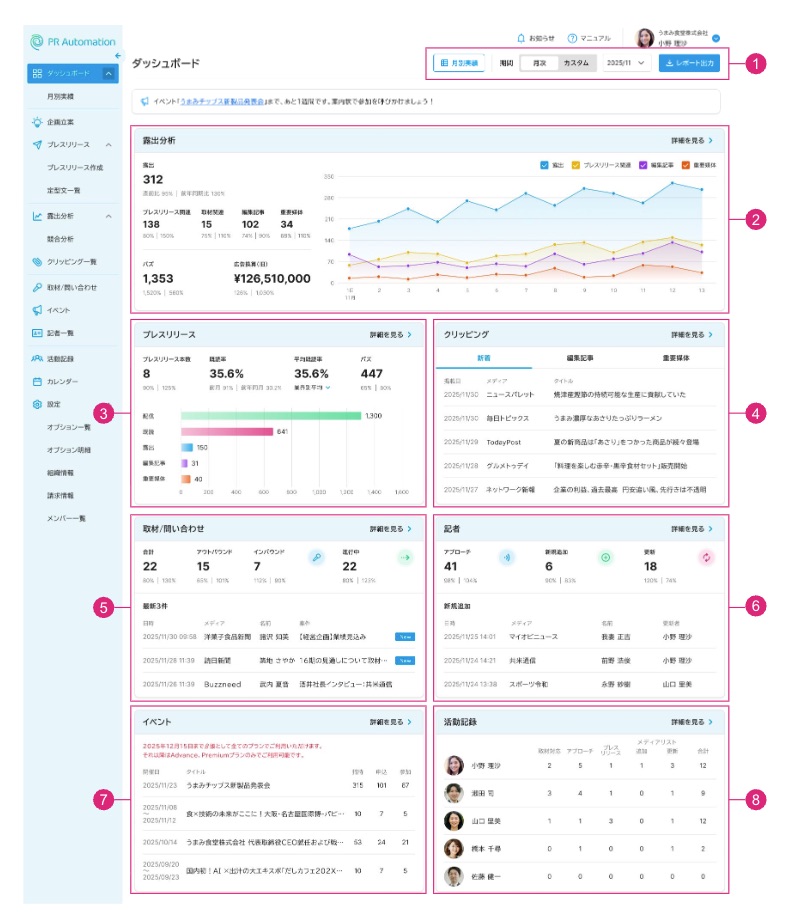791x912 pixels.
Task: Click the blue インバウンド key icon
Action: (x=317, y=557)
